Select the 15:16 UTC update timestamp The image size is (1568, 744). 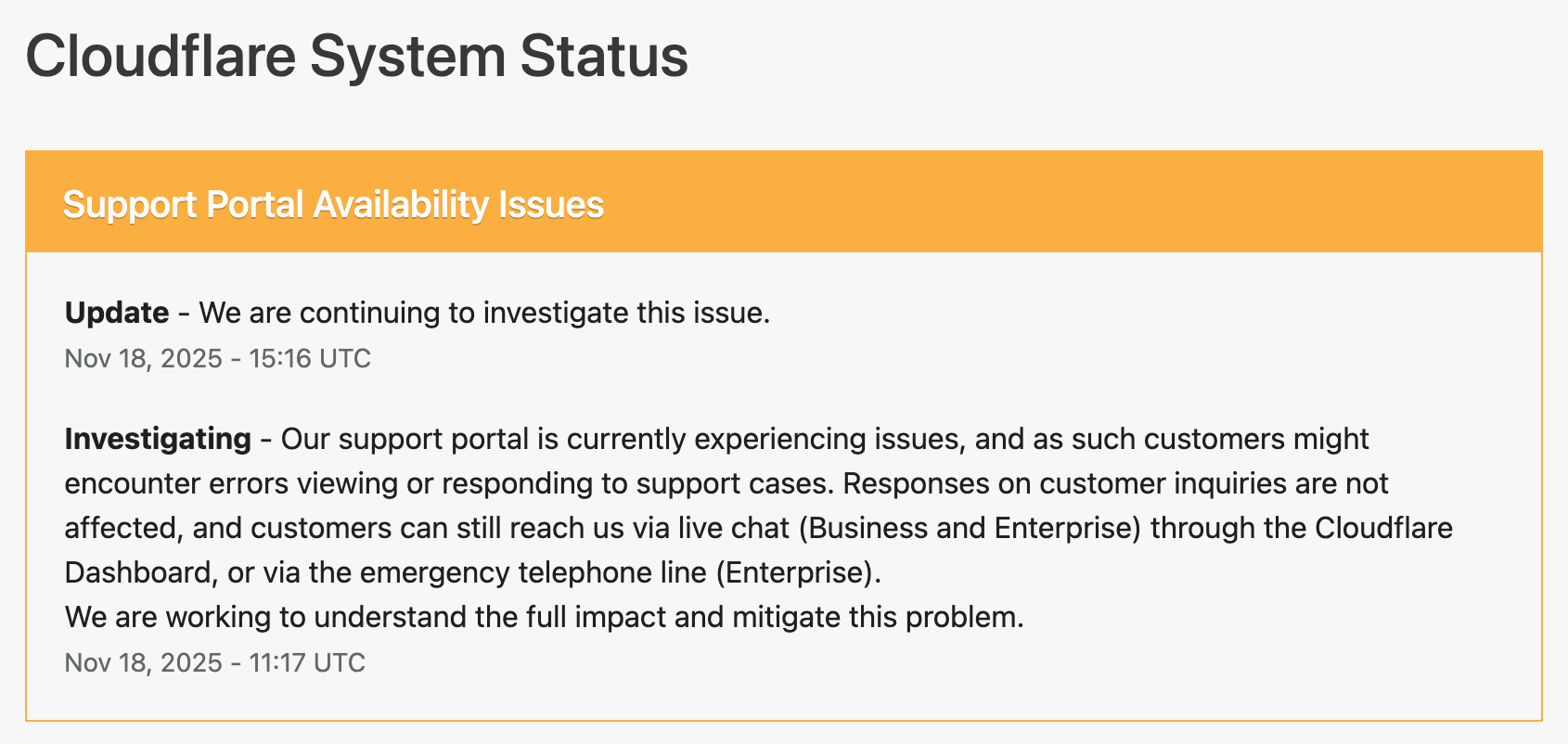pyautogui.click(x=217, y=358)
